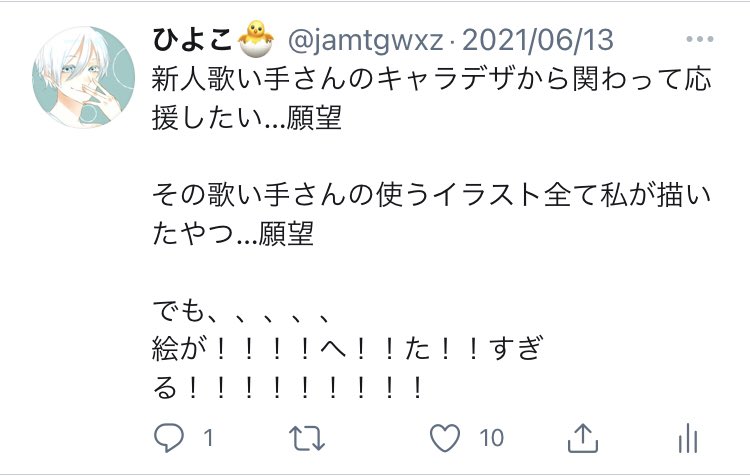View tweet analytics bar chart icon

point(688,438)
